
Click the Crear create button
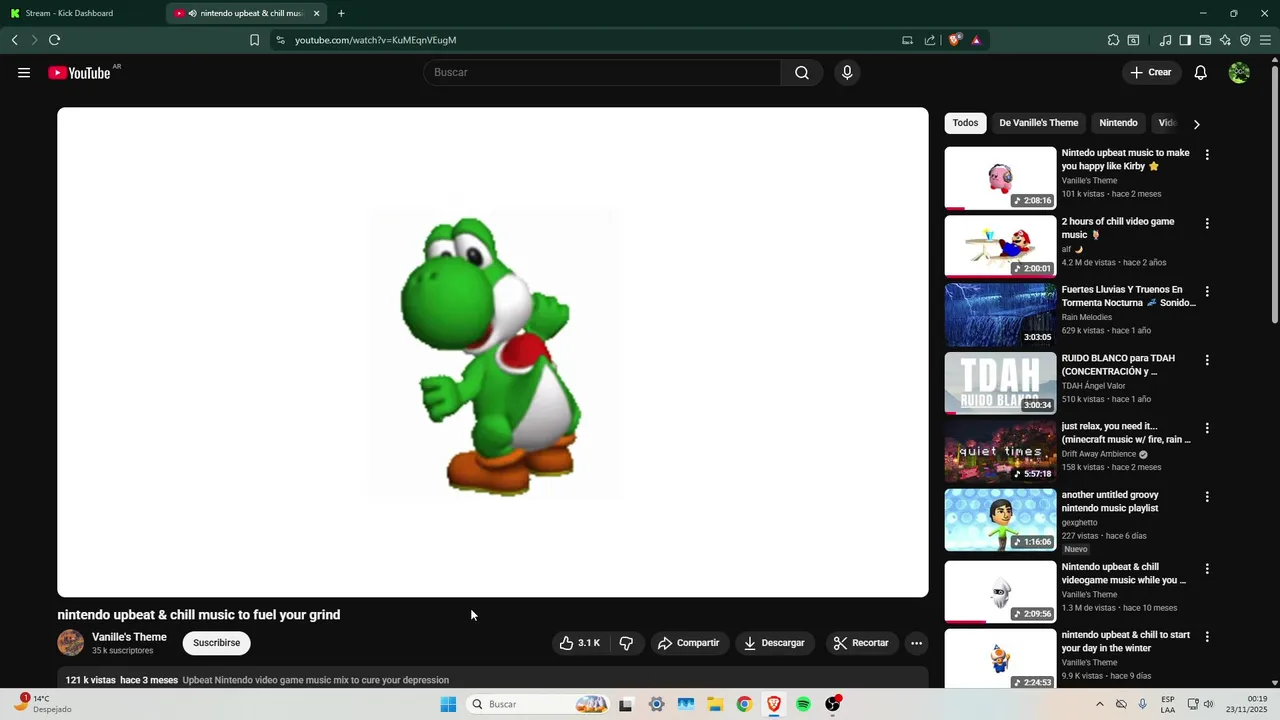1151,72
